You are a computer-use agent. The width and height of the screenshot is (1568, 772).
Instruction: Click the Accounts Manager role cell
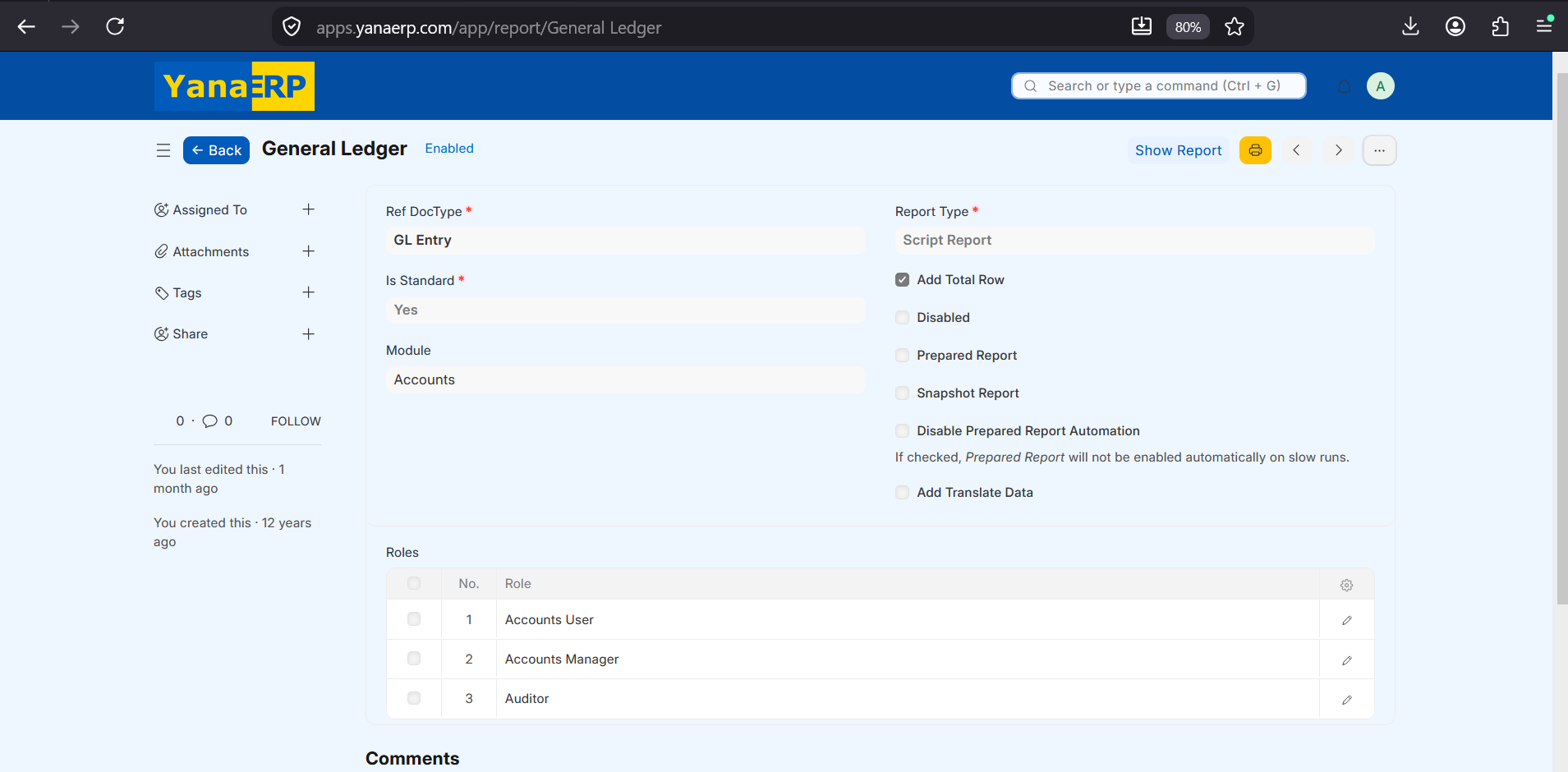click(908, 659)
